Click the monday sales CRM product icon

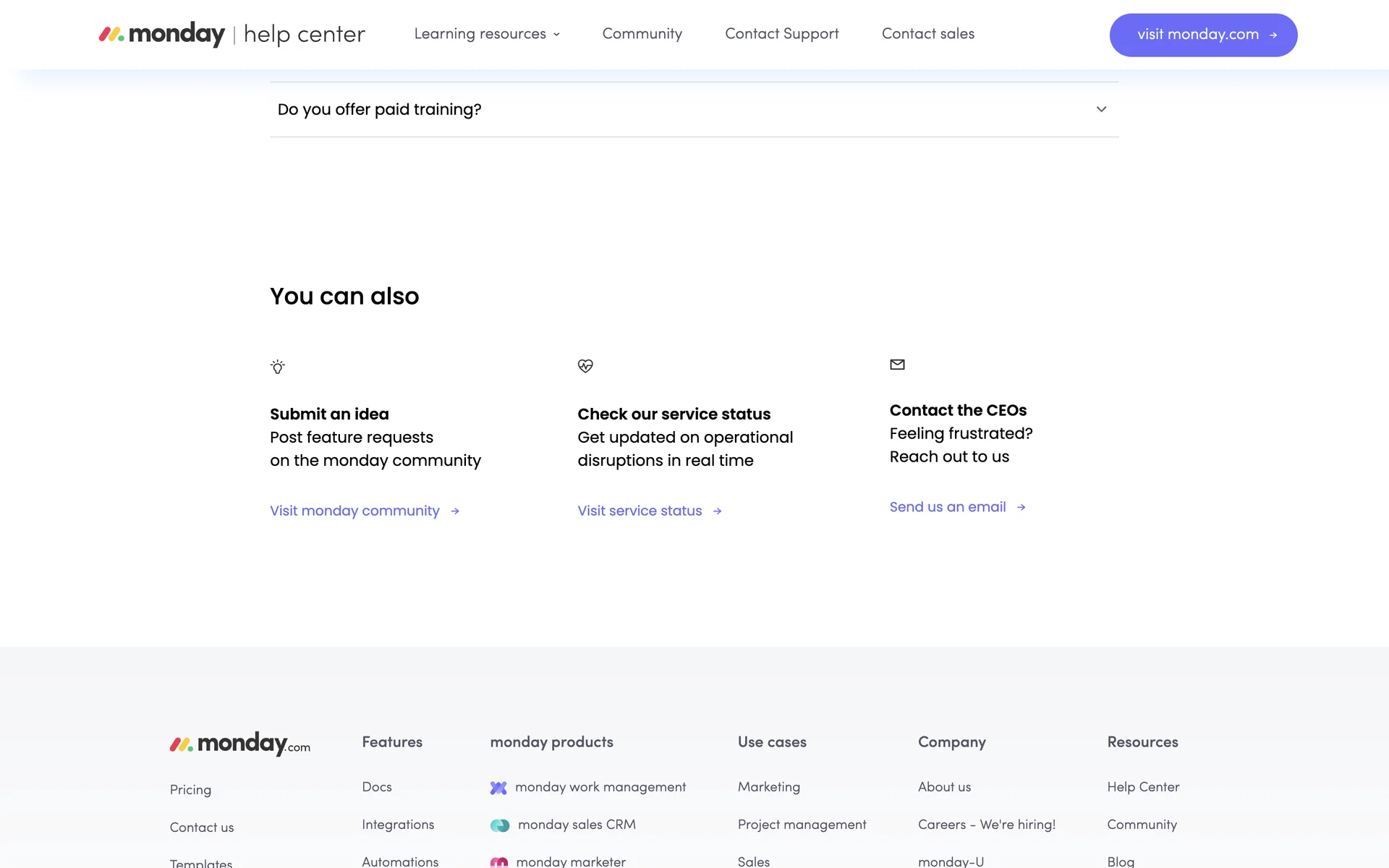coord(500,825)
